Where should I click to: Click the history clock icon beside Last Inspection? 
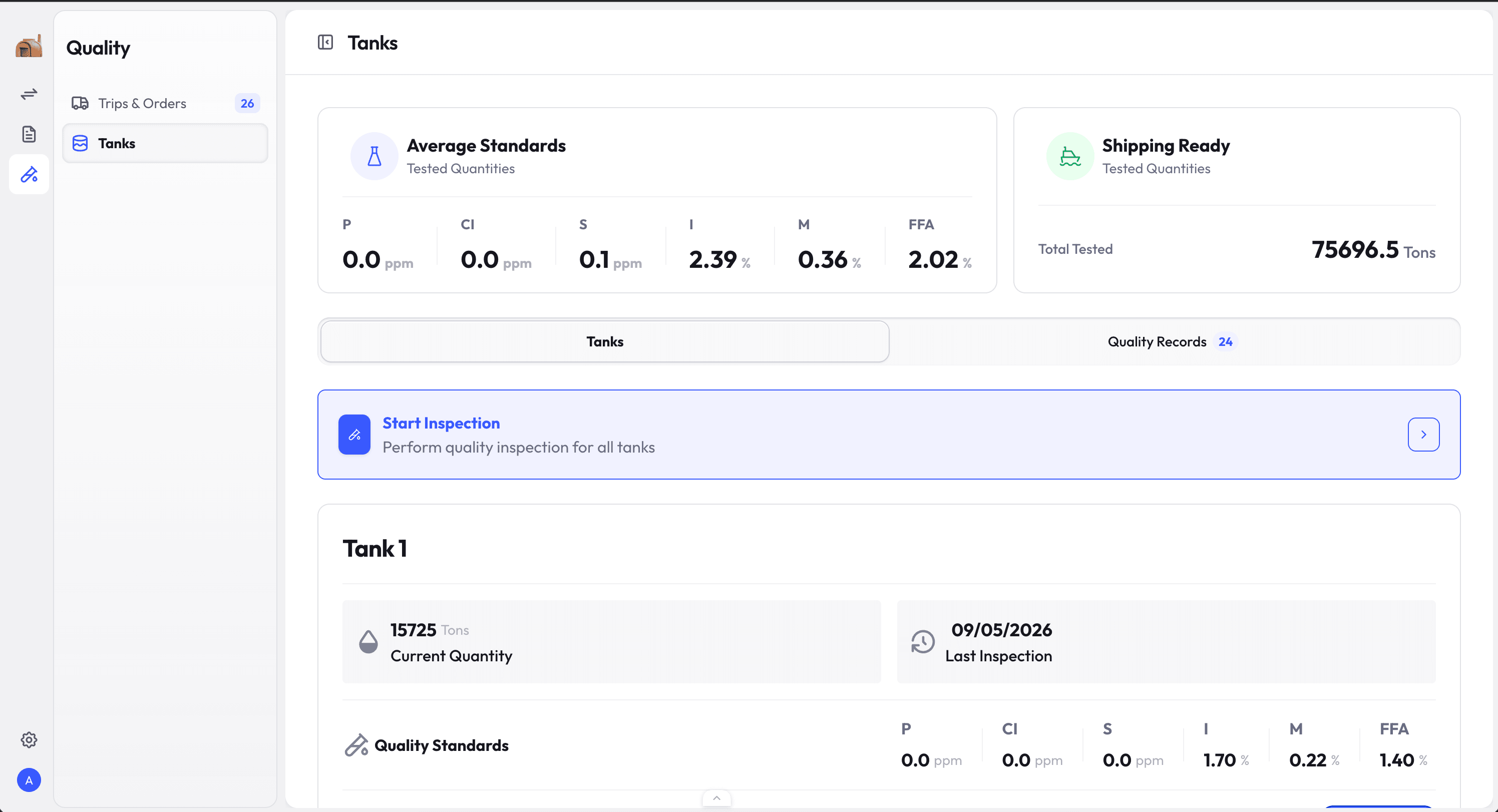[x=923, y=642]
